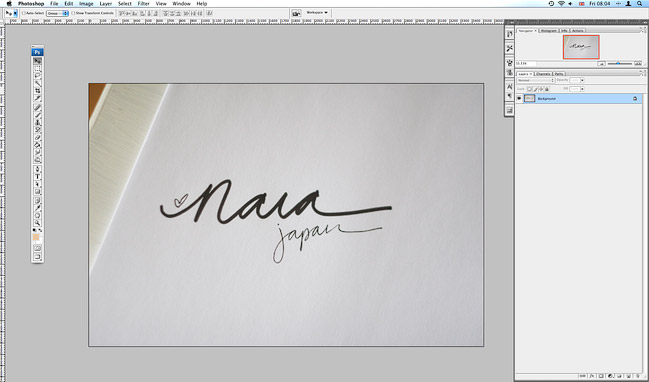
Task: Select the Rectangular Marquee tool
Action: (37, 68)
